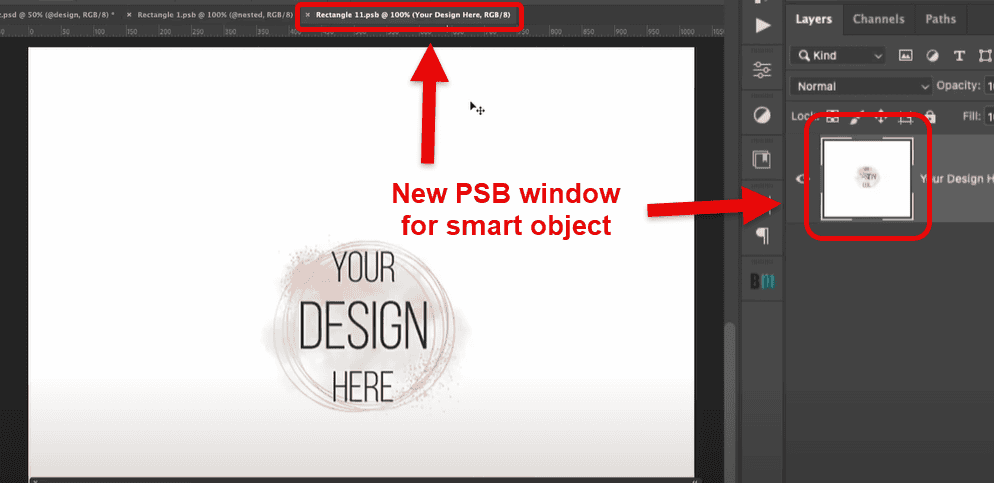
Task: Open the Normal blend mode dropdown
Action: coord(861,86)
